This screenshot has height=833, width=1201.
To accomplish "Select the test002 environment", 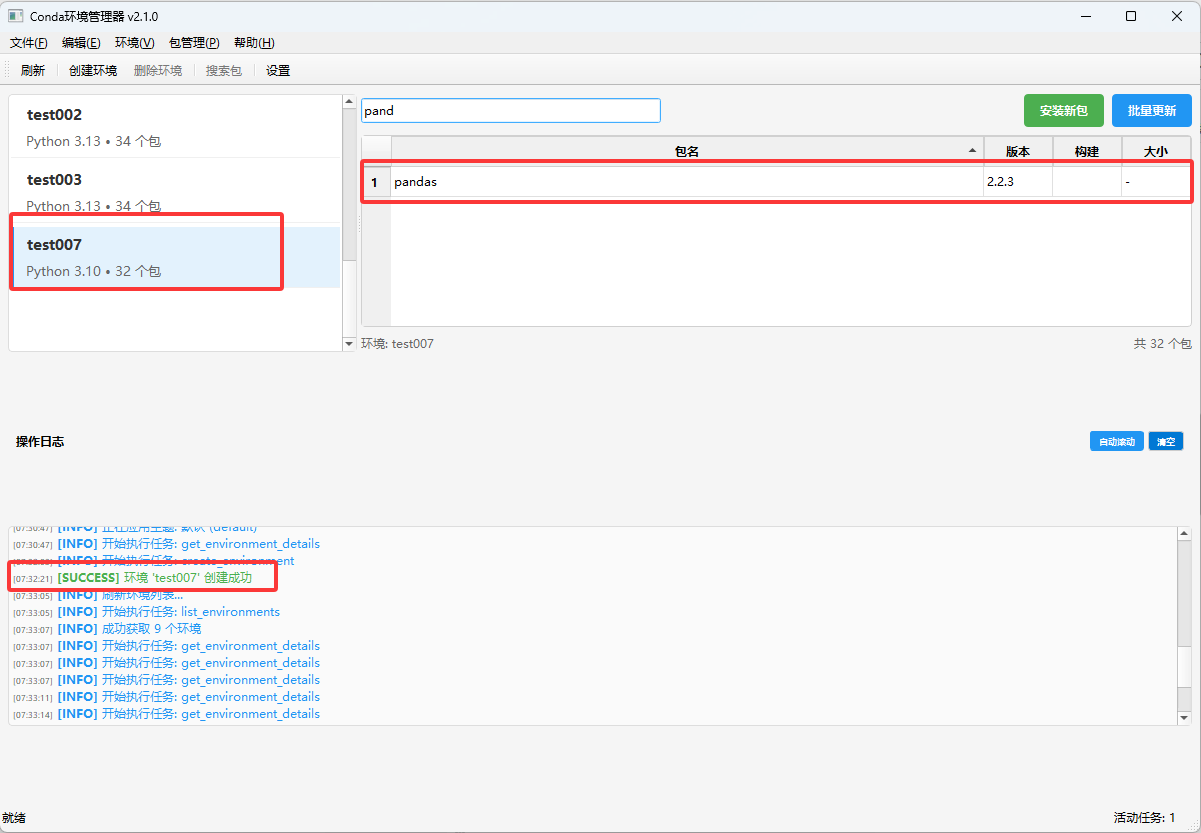I will point(175,127).
